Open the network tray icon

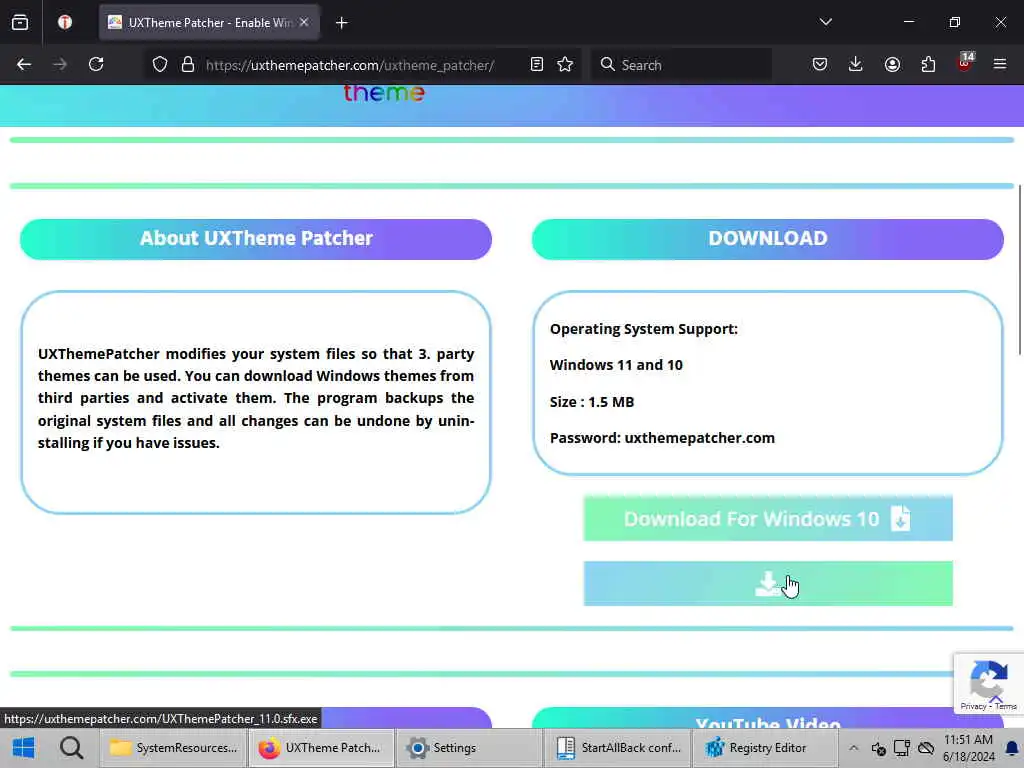pos(902,748)
